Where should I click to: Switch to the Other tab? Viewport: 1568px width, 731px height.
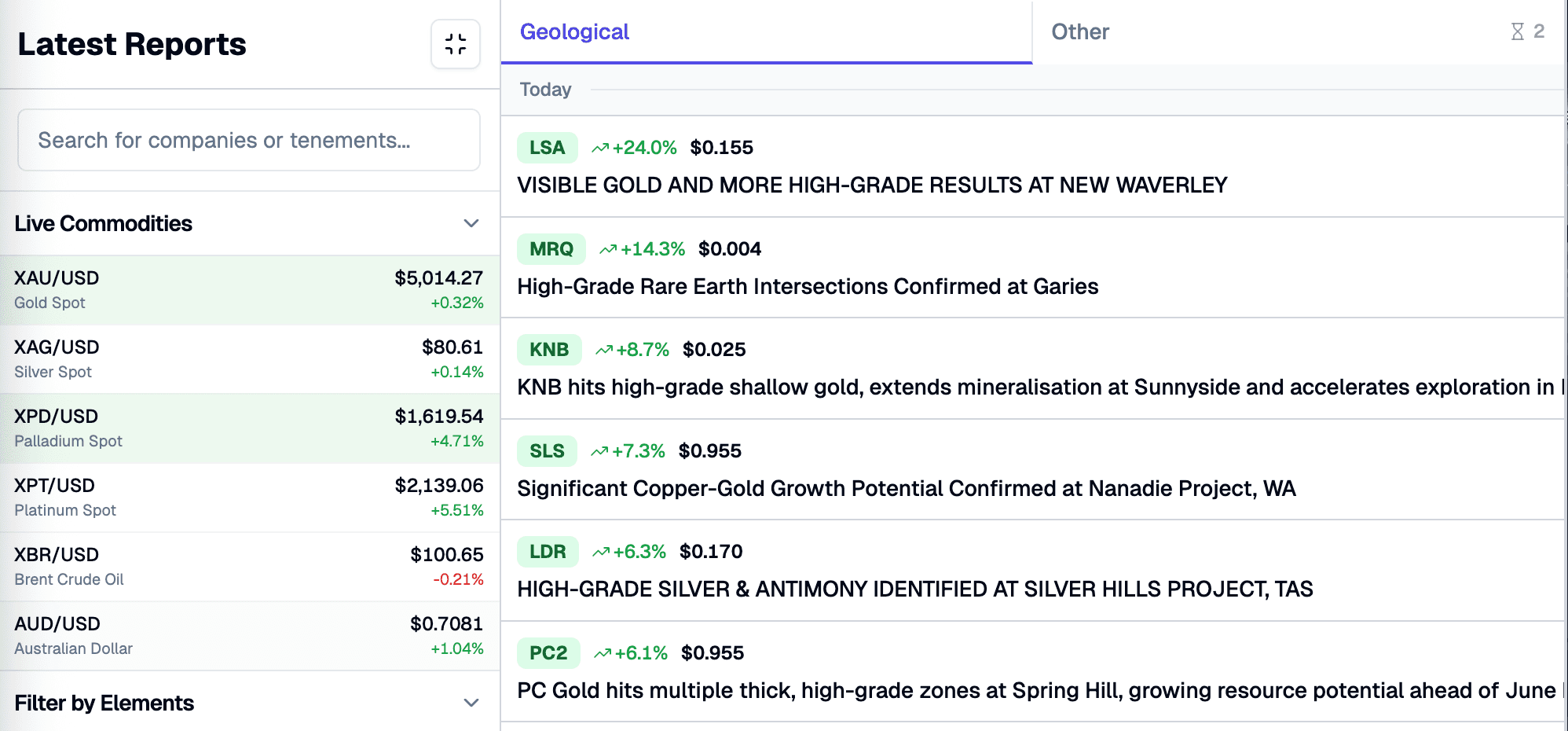pos(1082,31)
